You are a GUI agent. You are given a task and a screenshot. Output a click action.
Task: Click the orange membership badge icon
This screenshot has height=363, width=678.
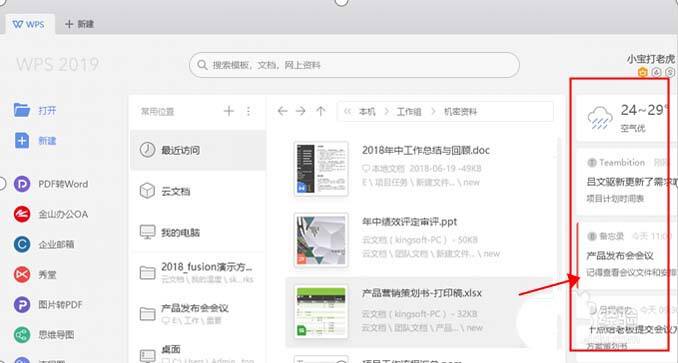point(643,72)
